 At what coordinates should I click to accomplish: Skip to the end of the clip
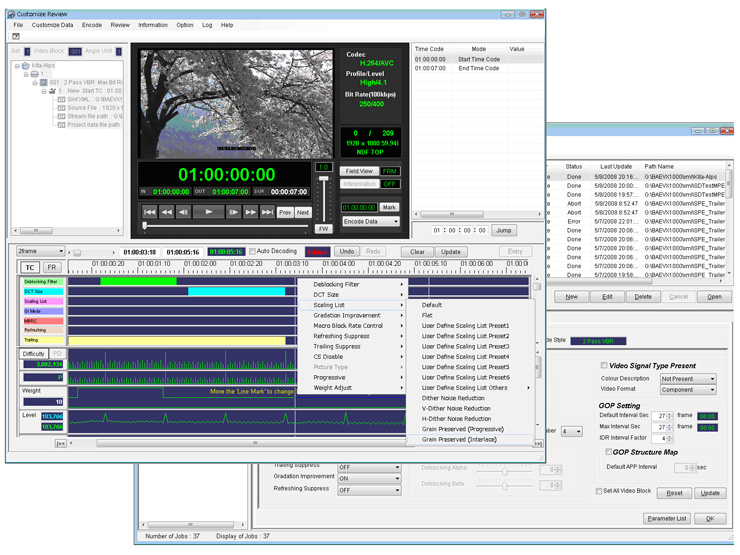pos(266,212)
